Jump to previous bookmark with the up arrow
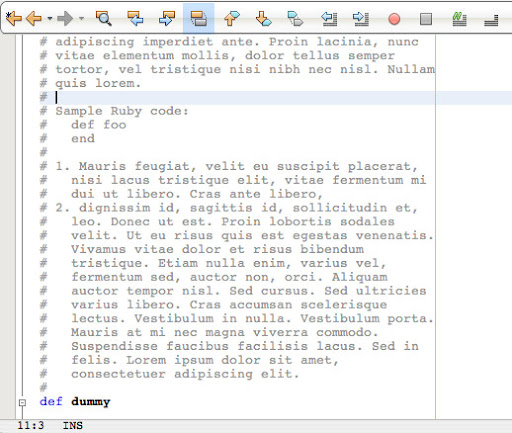 point(231,18)
